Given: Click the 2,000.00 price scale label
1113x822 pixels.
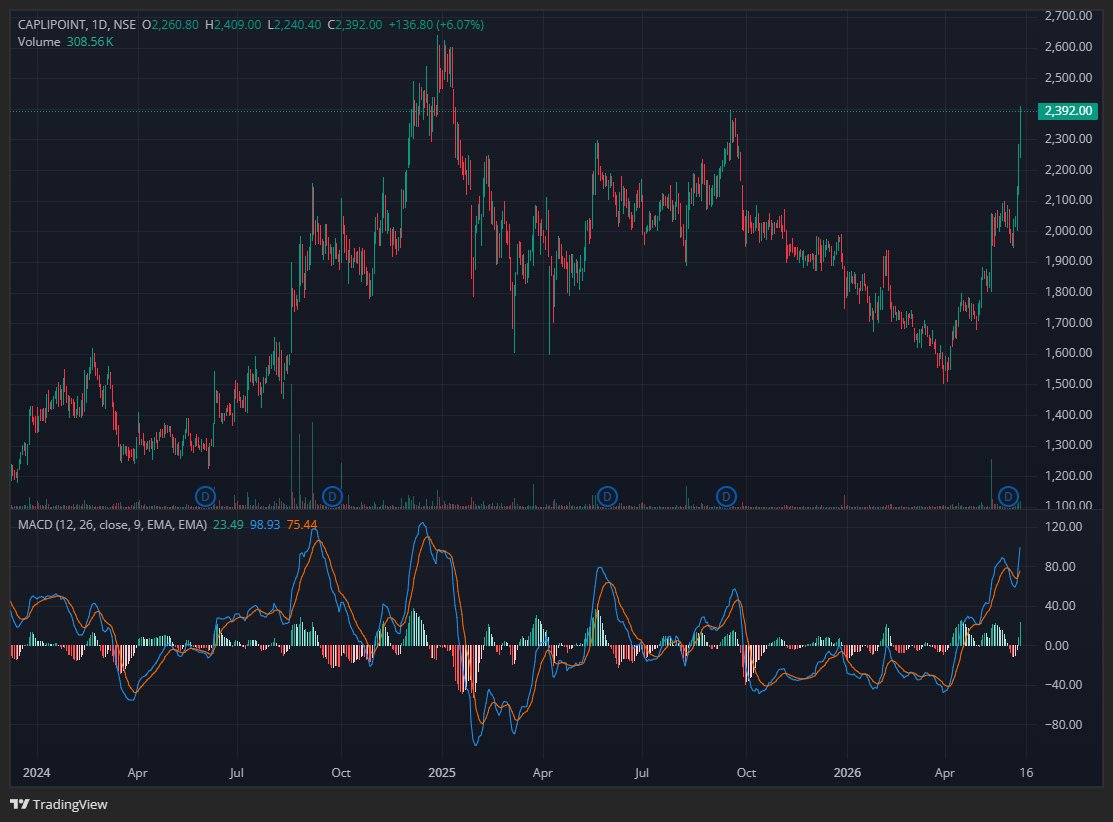Looking at the screenshot, I should pyautogui.click(x=1068, y=231).
